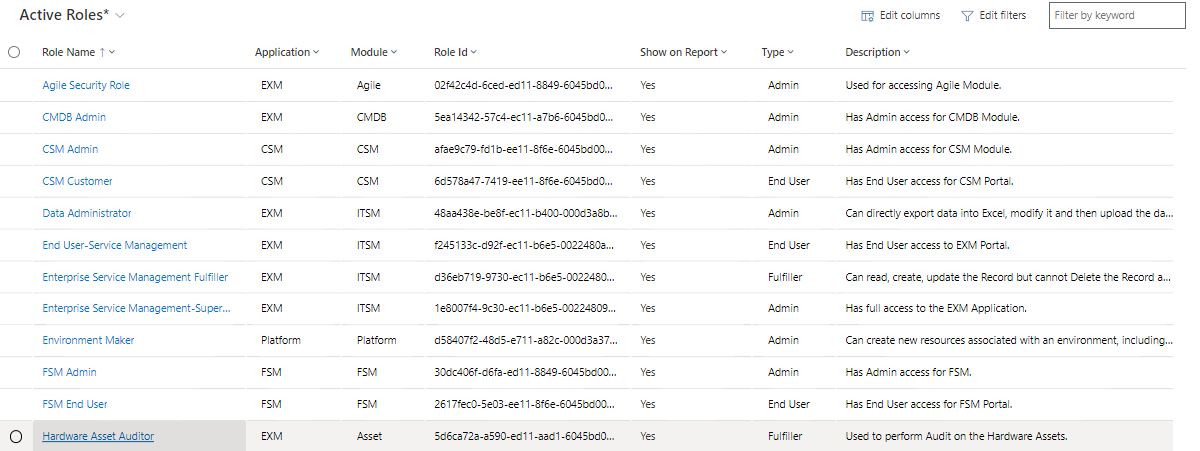The width and height of the screenshot is (1200, 451).
Task: Expand the Role Id column header menu
Action: click(x=473, y=52)
